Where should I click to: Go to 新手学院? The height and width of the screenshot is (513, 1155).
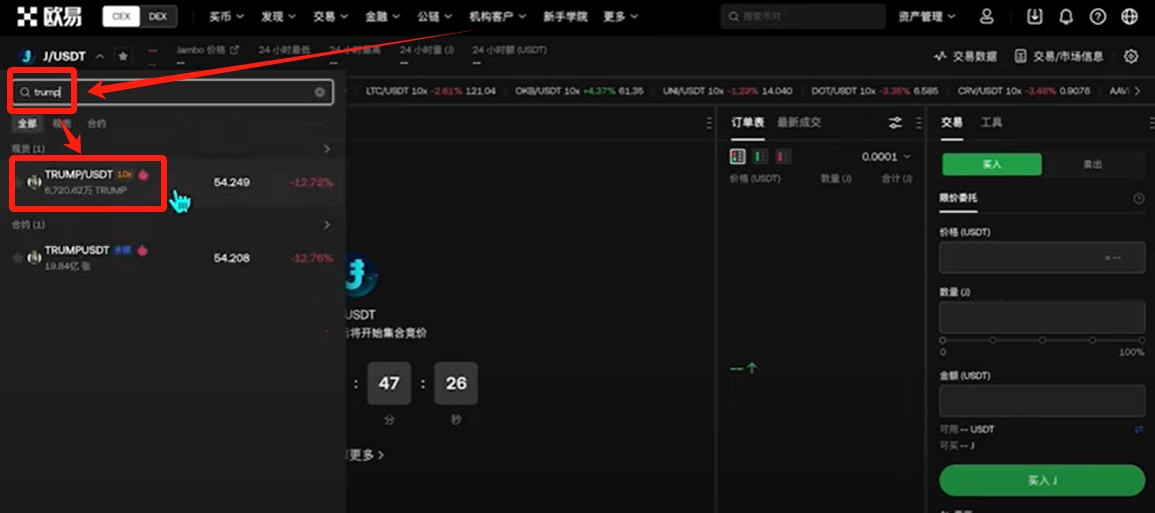click(x=565, y=16)
